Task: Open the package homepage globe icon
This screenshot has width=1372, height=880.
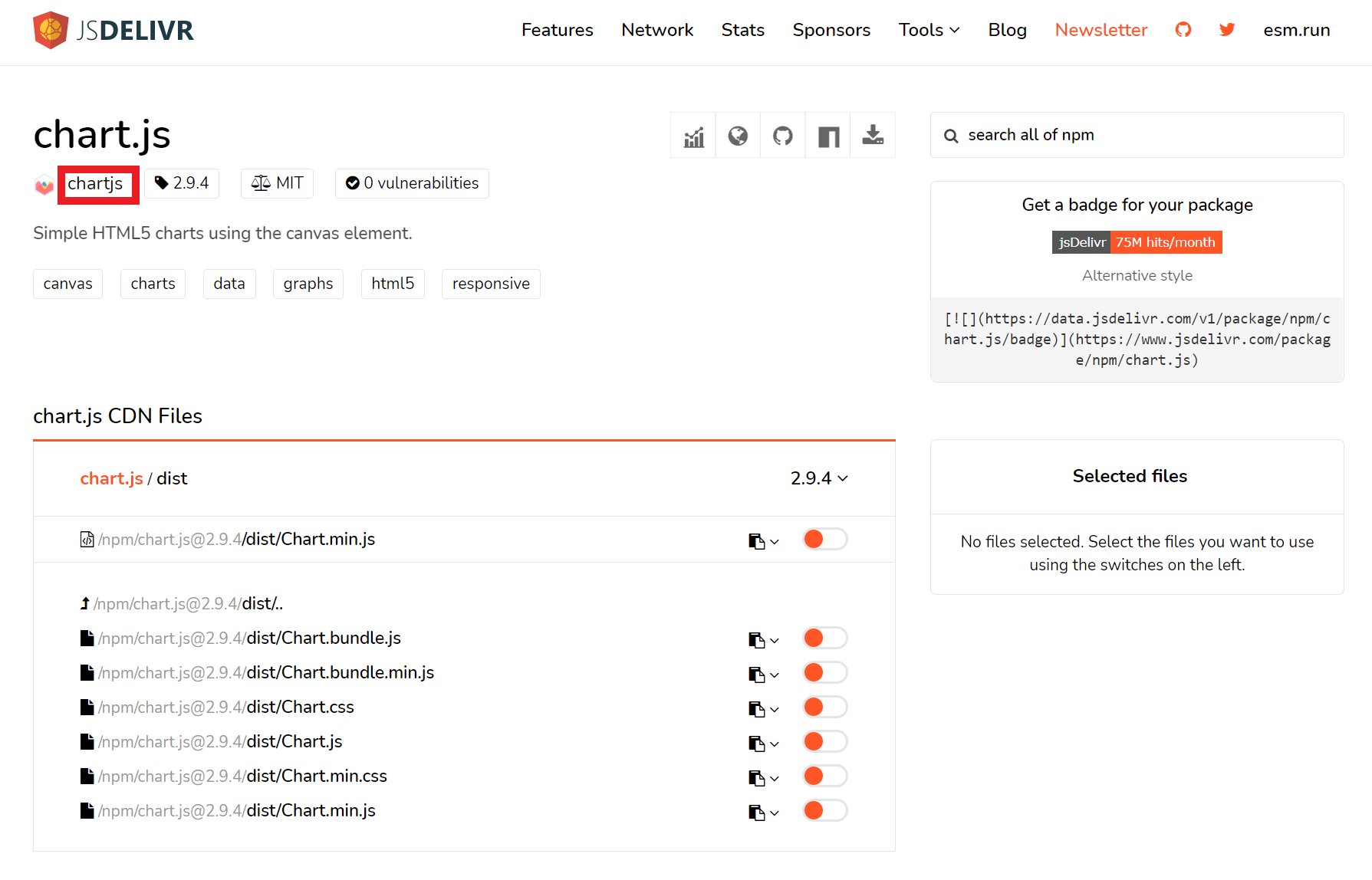Action: [x=738, y=136]
